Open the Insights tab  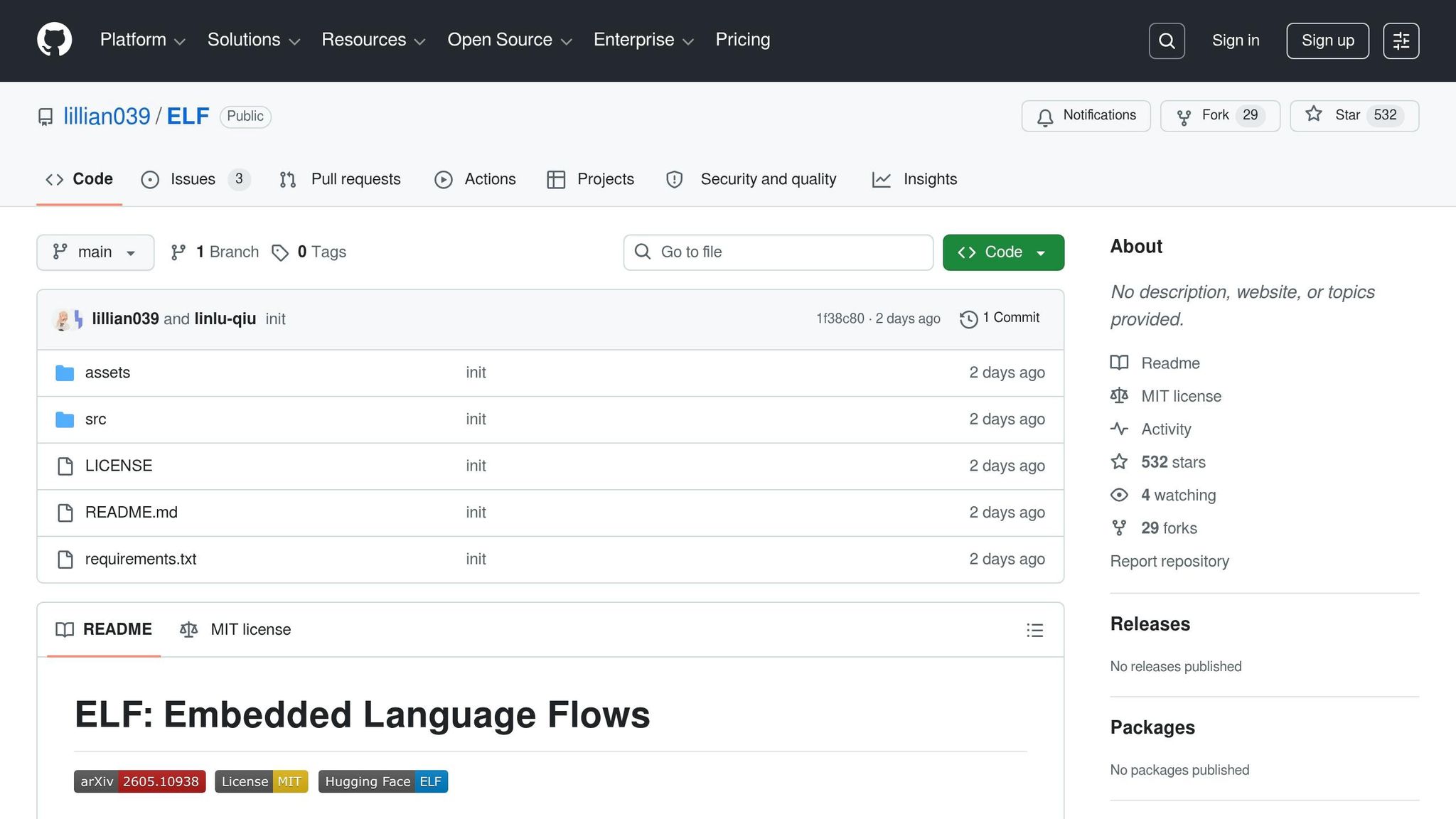pos(914,179)
